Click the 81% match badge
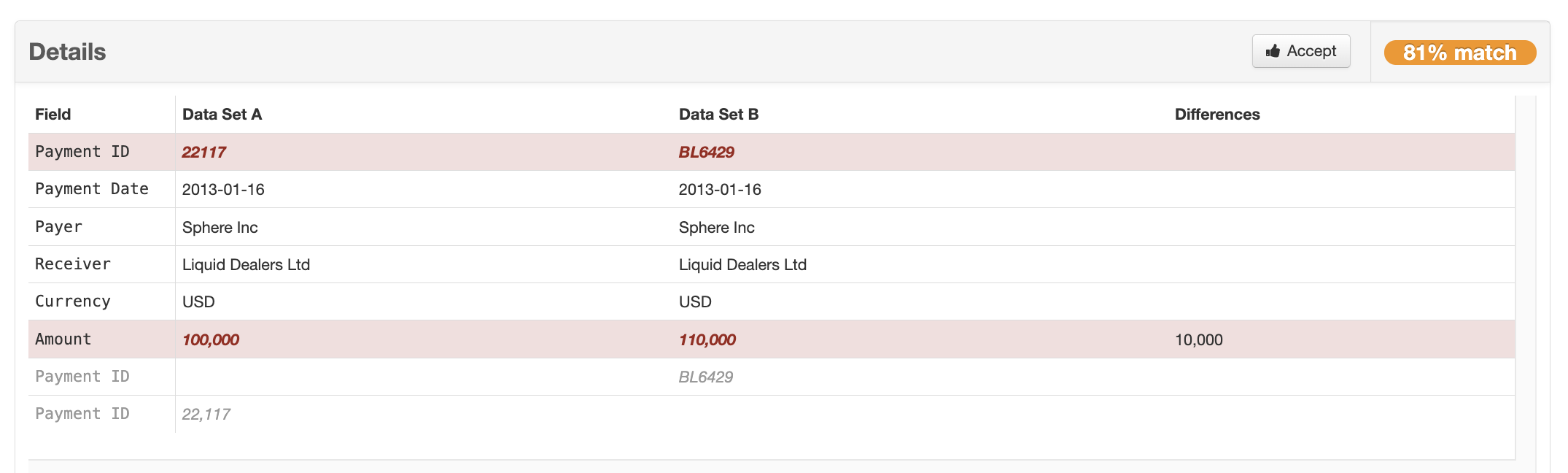 1459,53
